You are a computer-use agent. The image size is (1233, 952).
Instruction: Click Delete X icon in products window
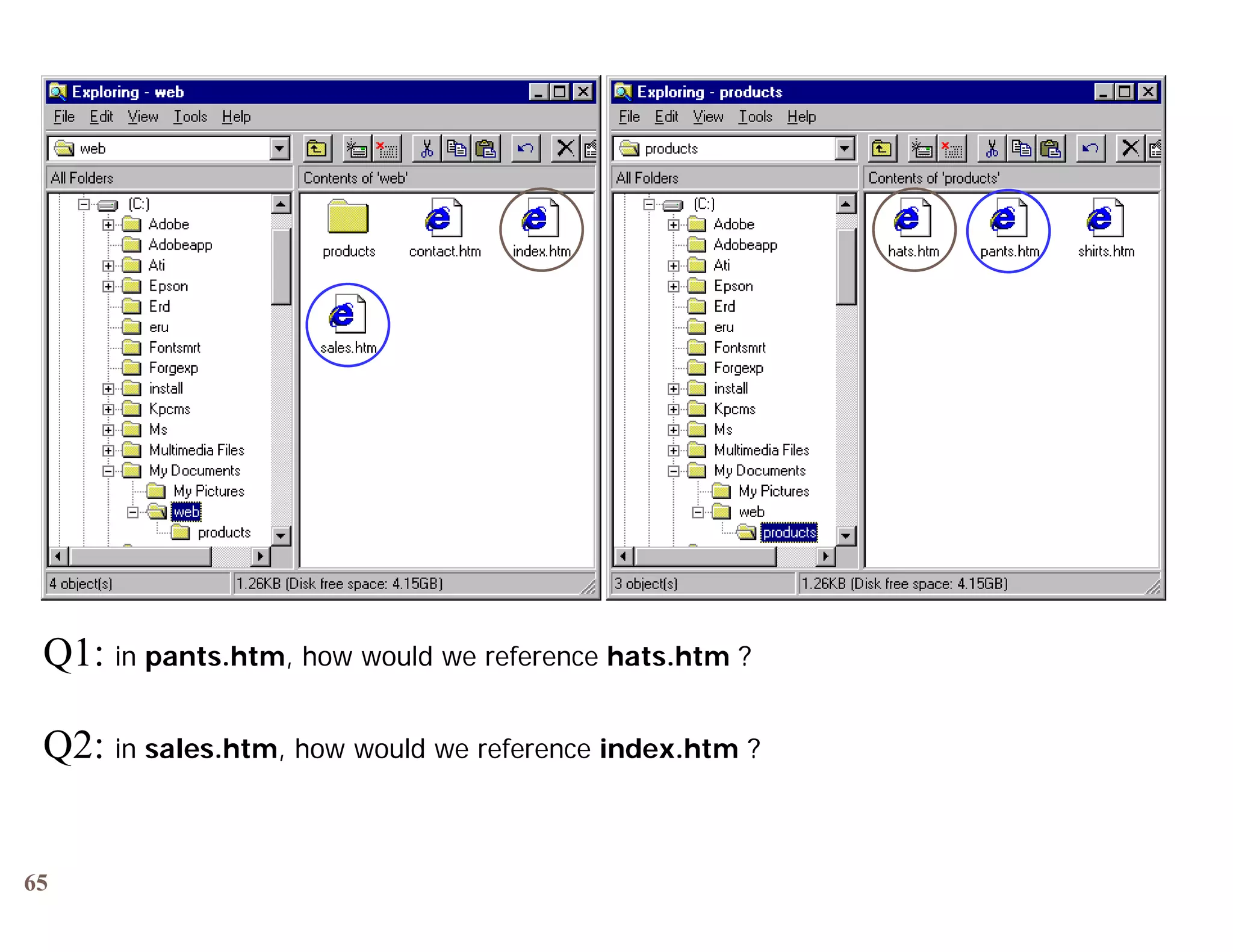1131,149
